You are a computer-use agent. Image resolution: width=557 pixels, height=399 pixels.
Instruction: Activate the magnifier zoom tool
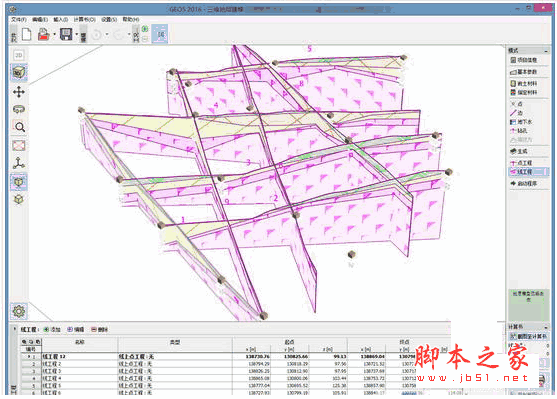[19, 127]
